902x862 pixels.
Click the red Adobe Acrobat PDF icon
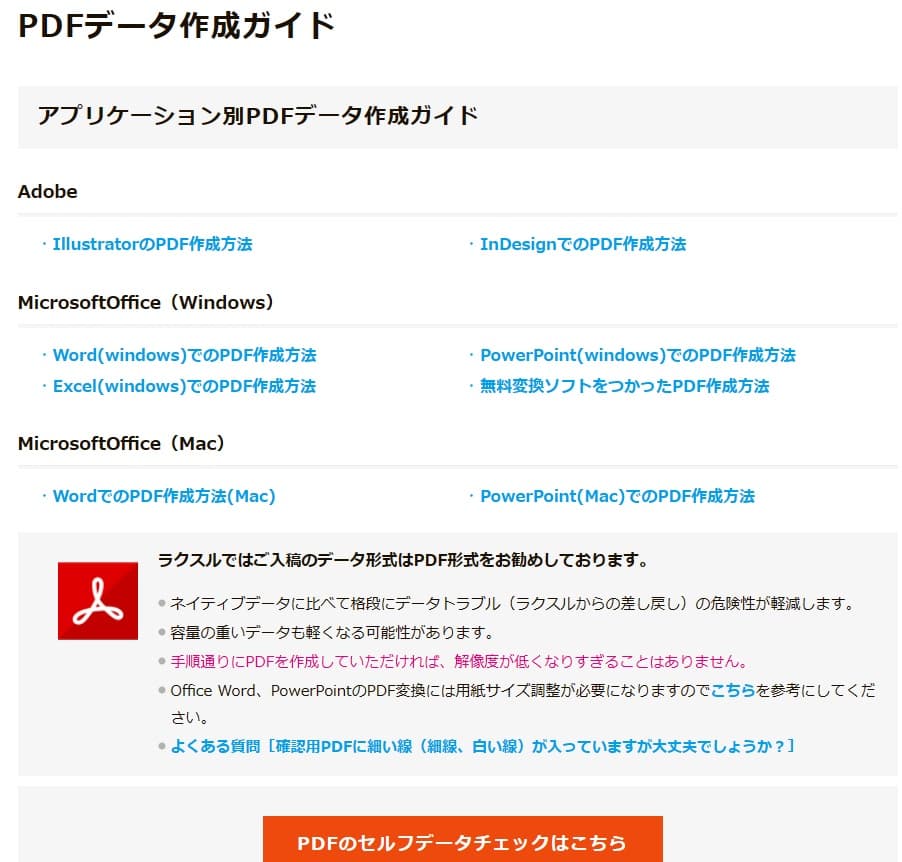pyautogui.click(x=98, y=600)
